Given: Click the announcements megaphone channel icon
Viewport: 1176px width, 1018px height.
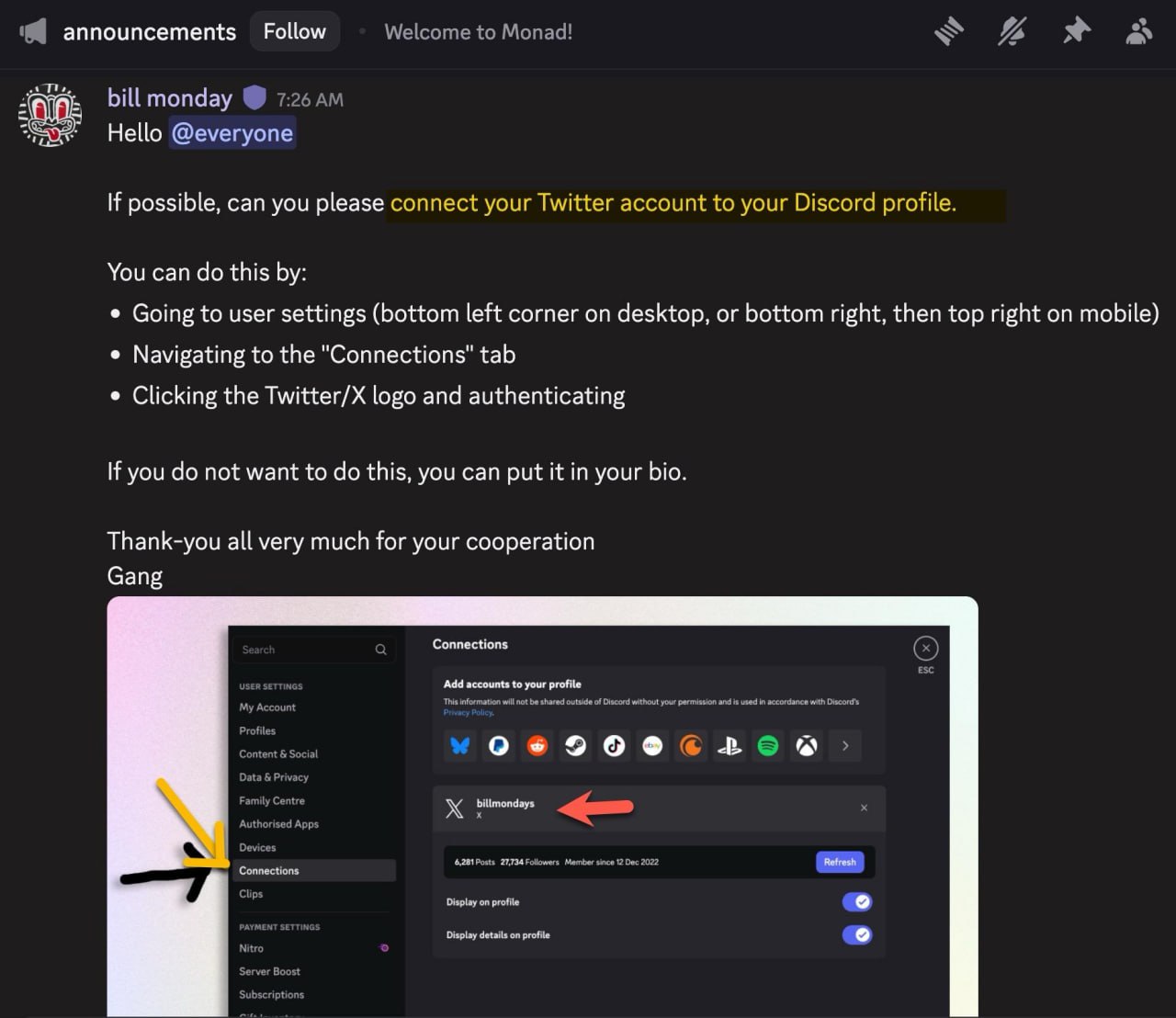Looking at the screenshot, I should point(33,32).
